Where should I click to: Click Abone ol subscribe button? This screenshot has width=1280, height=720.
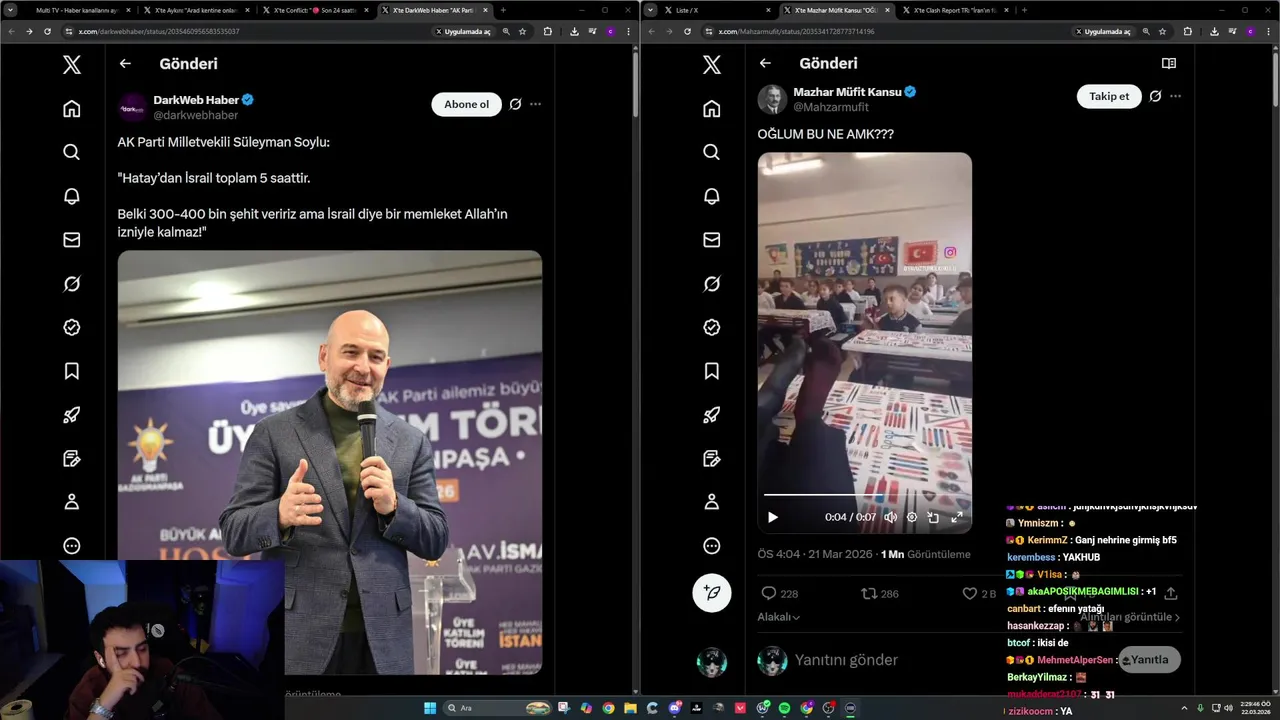(x=466, y=104)
